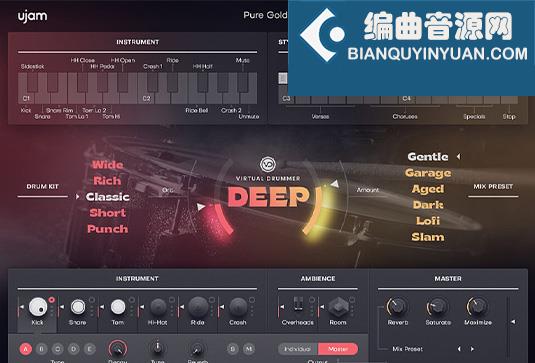Click the Grid dial pointer triangle
This screenshot has height=363, width=535.
(x=201, y=207)
